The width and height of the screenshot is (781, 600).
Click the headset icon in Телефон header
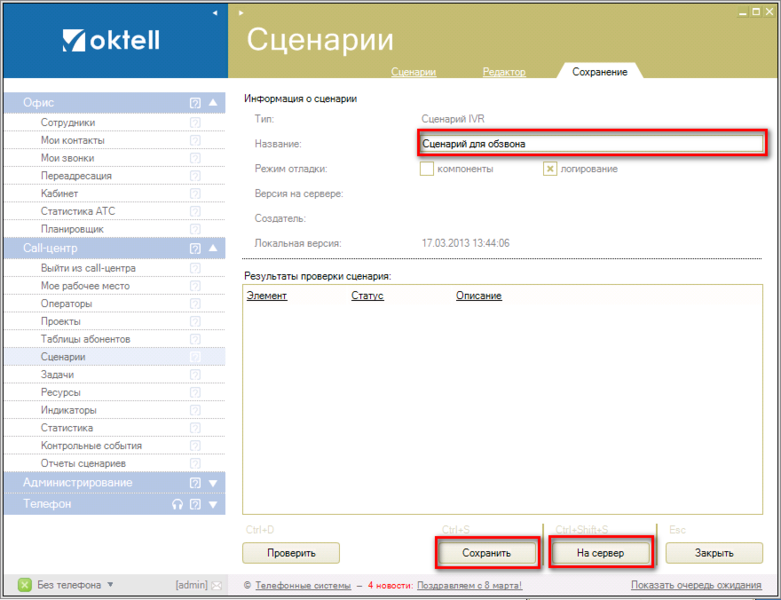177,504
